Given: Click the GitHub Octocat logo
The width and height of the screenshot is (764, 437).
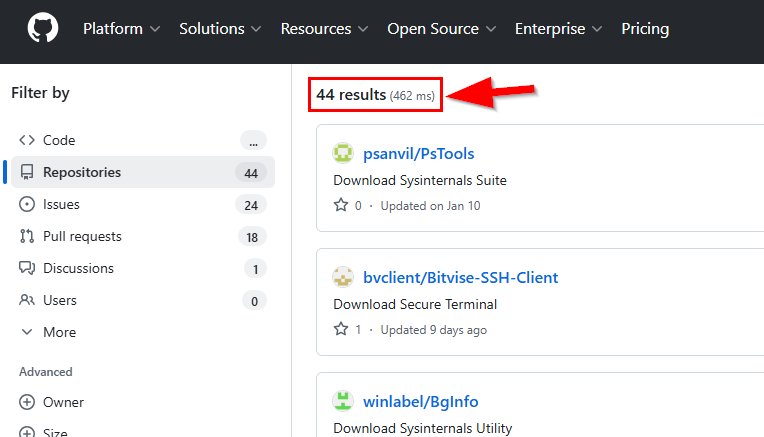Looking at the screenshot, I should [41, 29].
